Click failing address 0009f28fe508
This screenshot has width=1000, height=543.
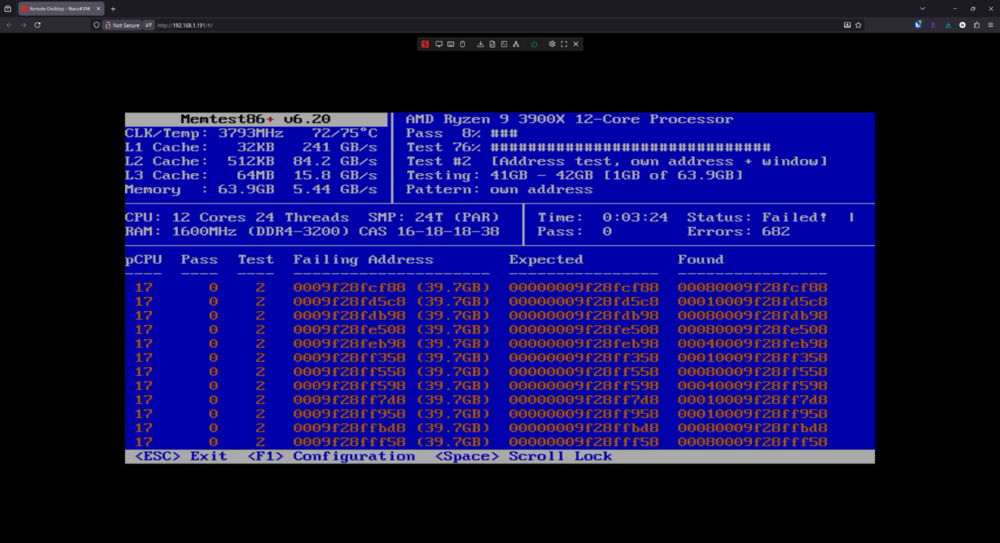pos(349,330)
